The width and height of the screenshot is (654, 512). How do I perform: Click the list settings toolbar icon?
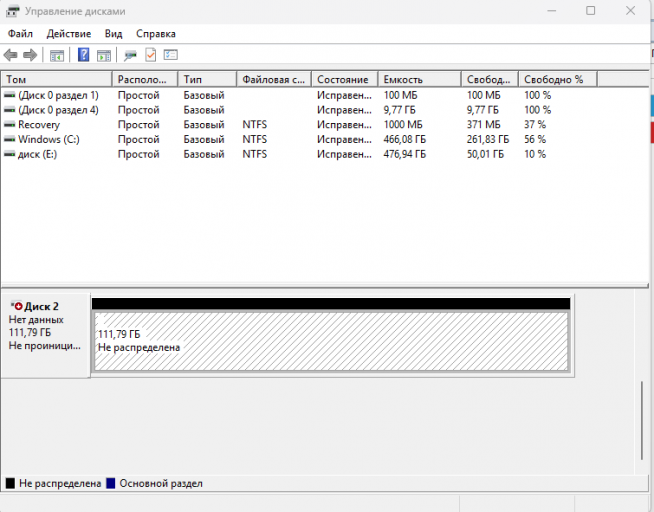point(171,55)
